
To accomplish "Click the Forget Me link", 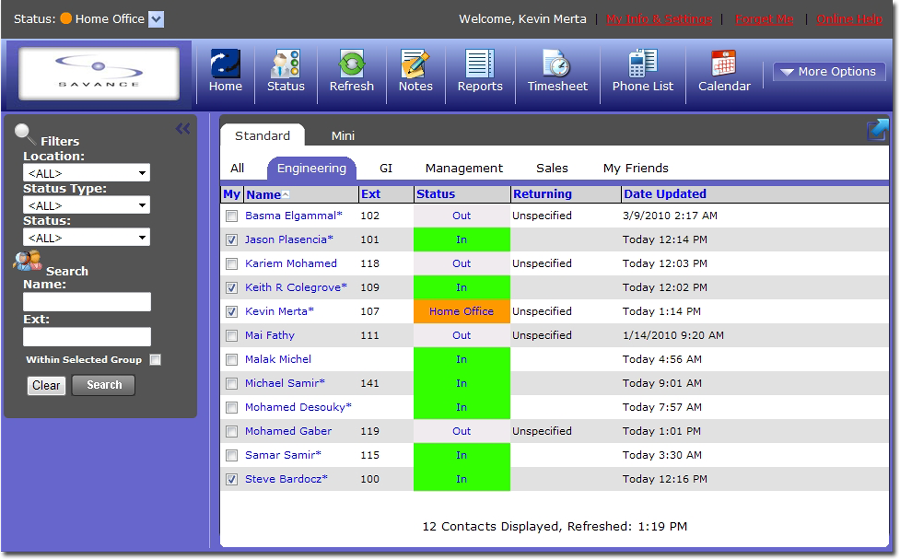I will (764, 19).
